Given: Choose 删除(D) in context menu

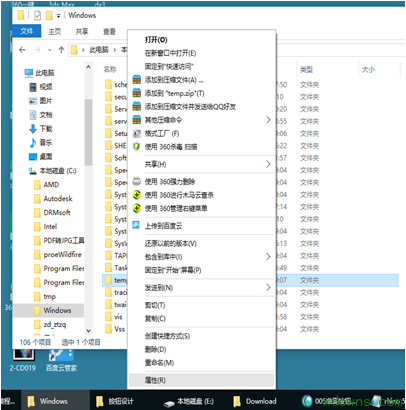Looking at the screenshot, I should [202, 349].
